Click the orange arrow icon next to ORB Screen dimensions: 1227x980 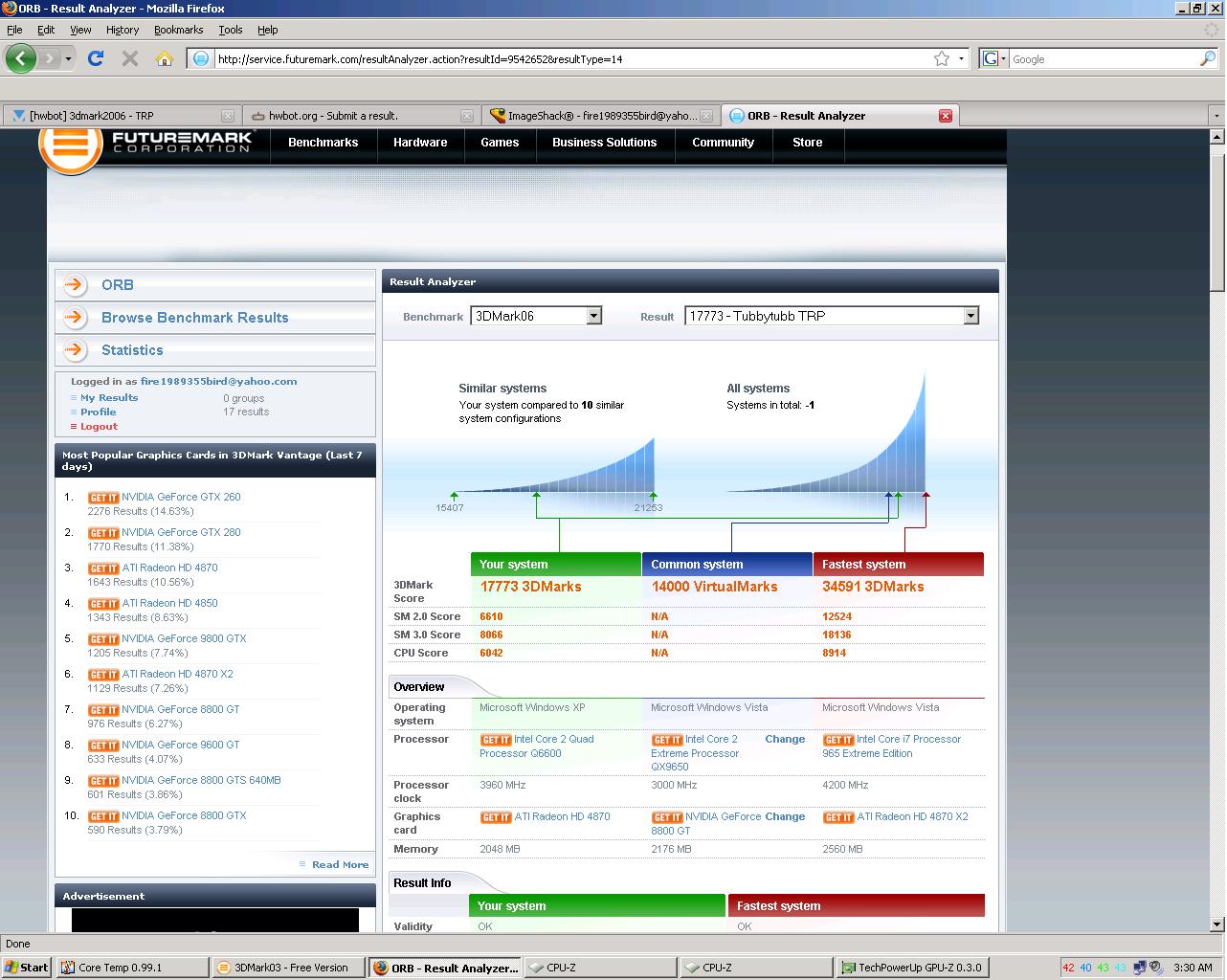point(74,284)
